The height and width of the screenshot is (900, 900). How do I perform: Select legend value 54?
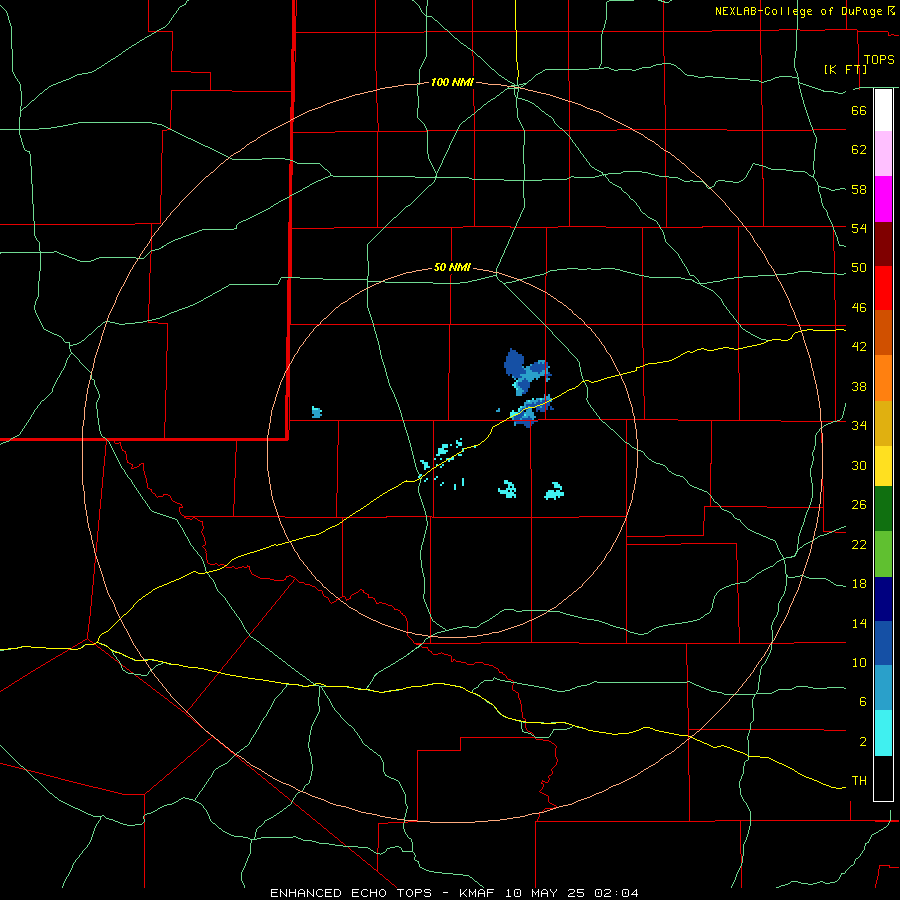(859, 228)
